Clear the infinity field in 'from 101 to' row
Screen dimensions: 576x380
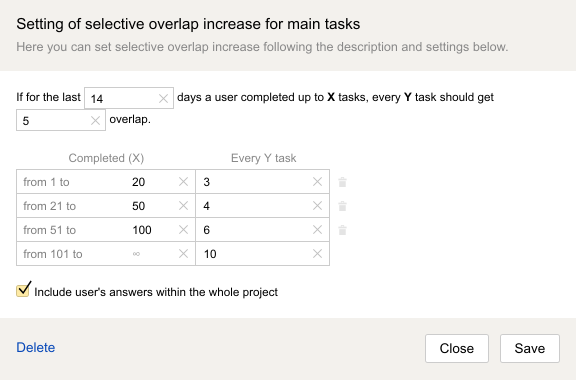[183, 254]
